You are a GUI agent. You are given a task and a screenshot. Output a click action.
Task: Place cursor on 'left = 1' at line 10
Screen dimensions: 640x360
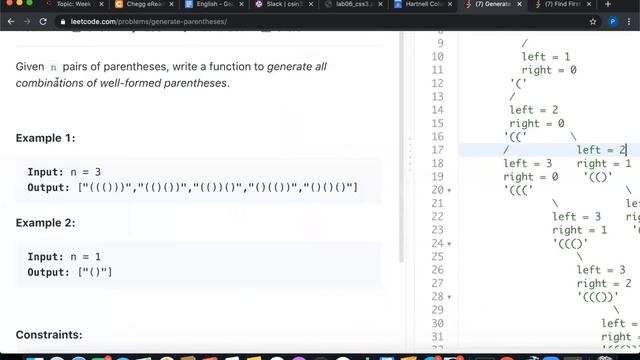point(546,57)
